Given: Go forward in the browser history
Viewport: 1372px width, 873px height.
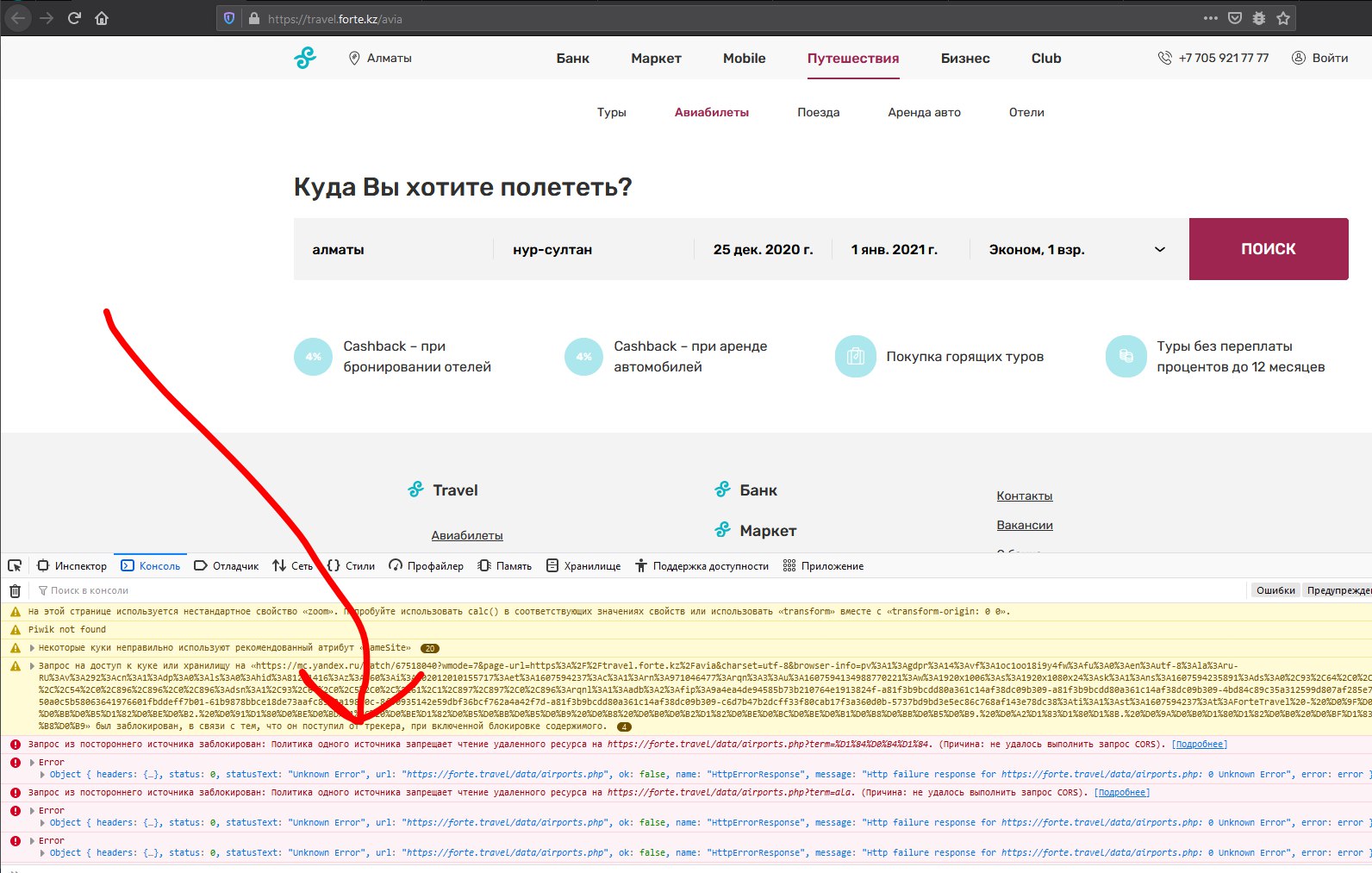Looking at the screenshot, I should click(47, 18).
